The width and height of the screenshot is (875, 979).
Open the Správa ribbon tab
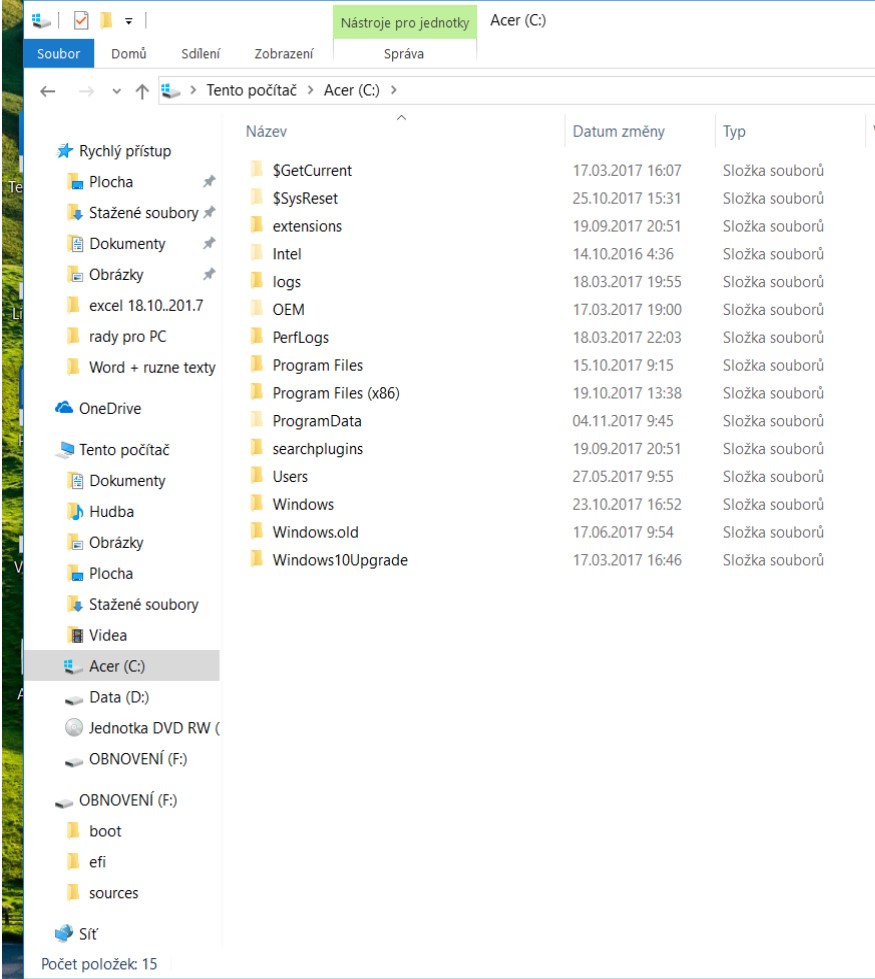(x=404, y=54)
